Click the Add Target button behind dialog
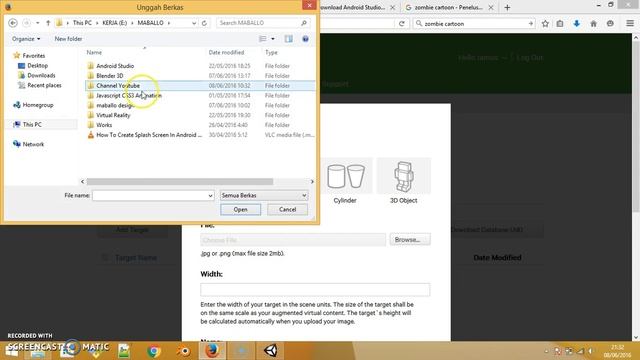The height and width of the screenshot is (360, 640). tap(132, 230)
